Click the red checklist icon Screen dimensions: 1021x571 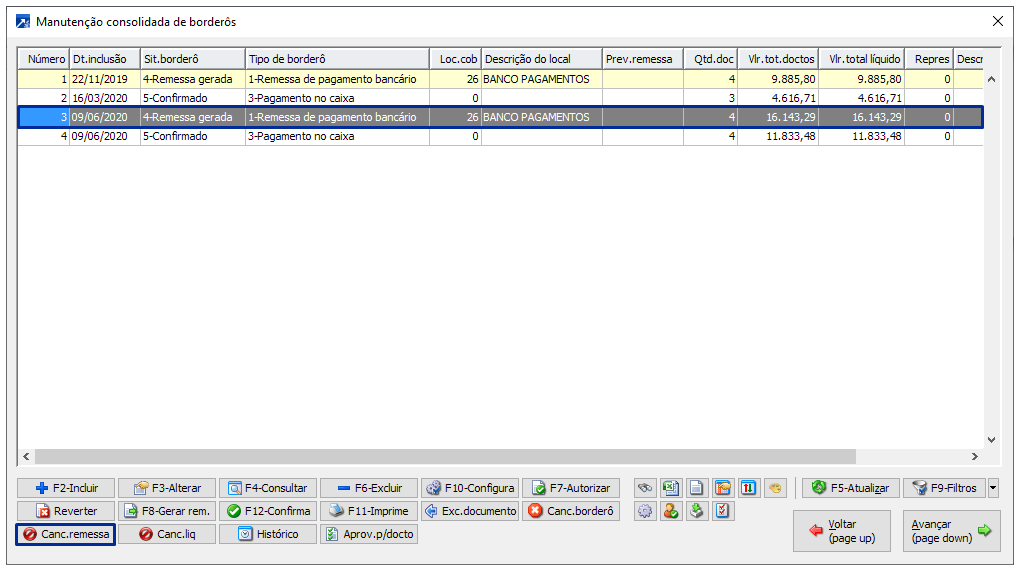722,511
